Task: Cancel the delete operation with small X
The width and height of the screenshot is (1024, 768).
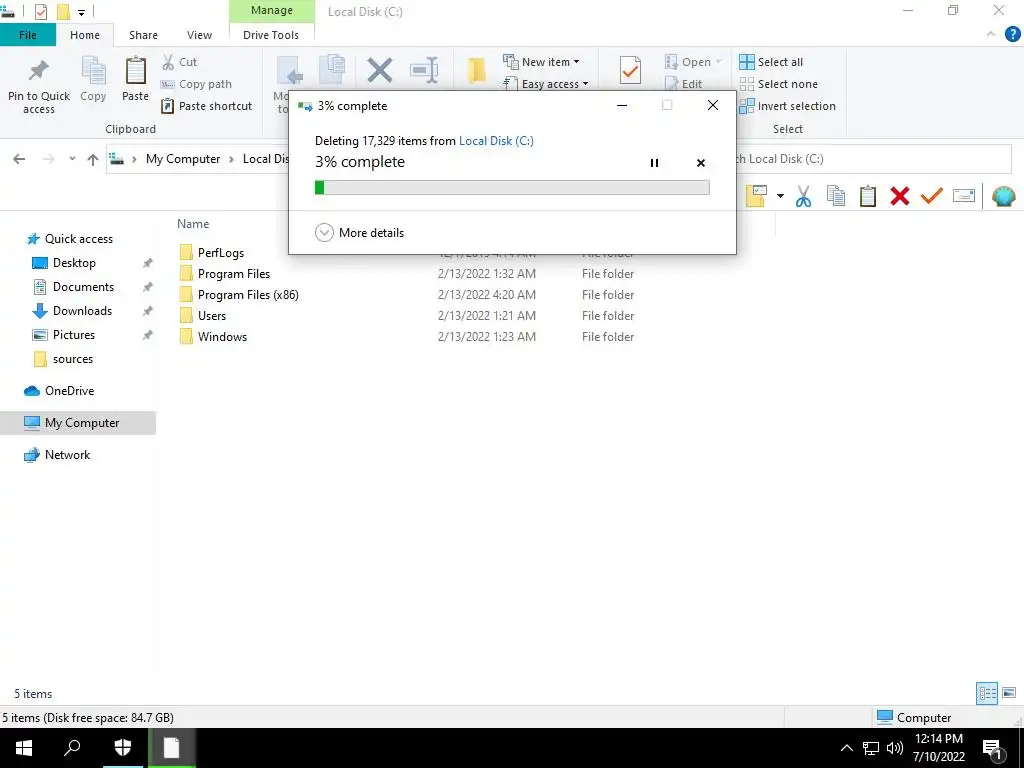Action: tap(701, 163)
